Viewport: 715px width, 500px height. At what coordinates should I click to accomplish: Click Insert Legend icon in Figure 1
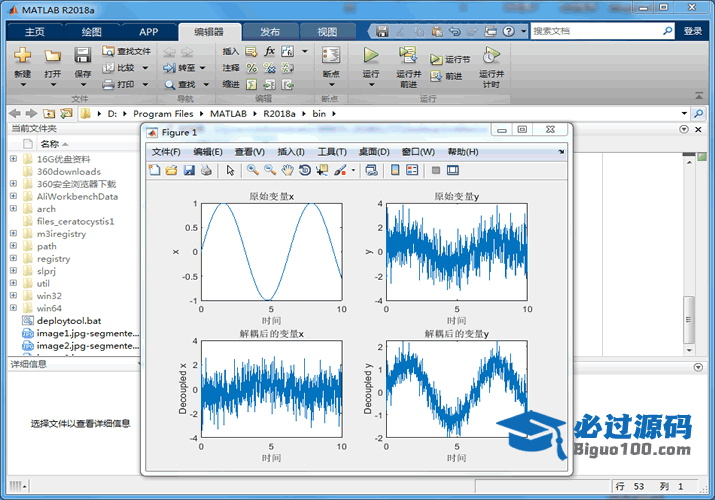[x=412, y=170]
